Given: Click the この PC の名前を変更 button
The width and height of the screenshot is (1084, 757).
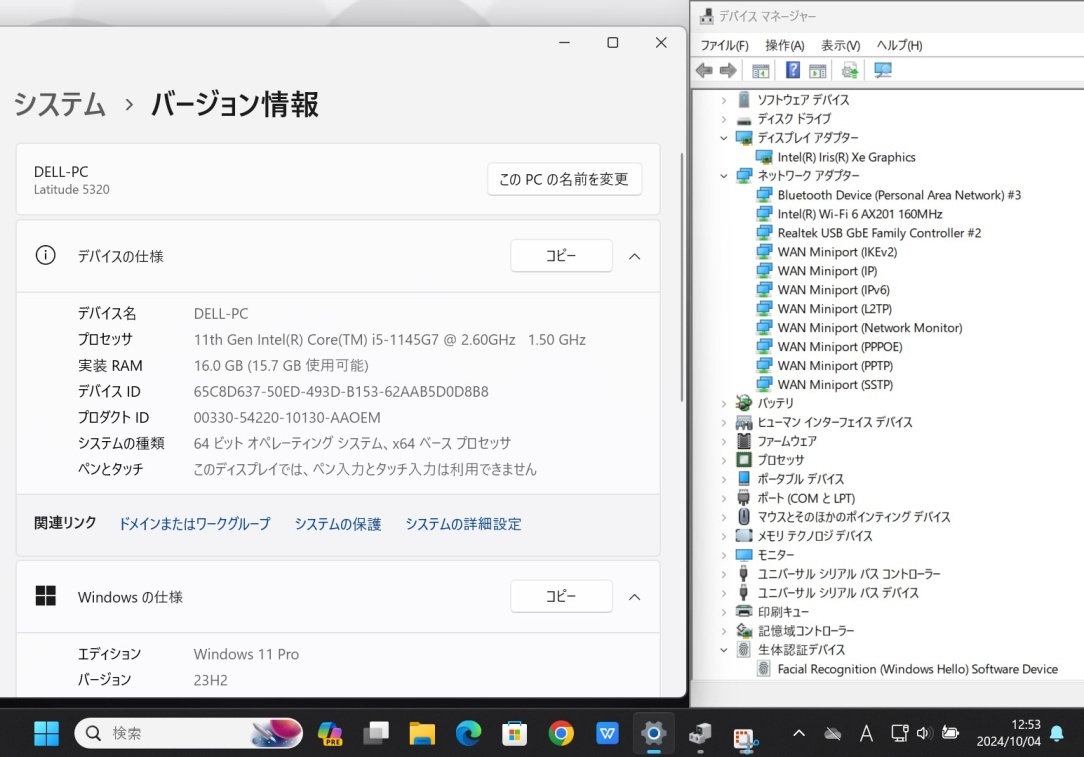Looking at the screenshot, I should (x=564, y=179).
